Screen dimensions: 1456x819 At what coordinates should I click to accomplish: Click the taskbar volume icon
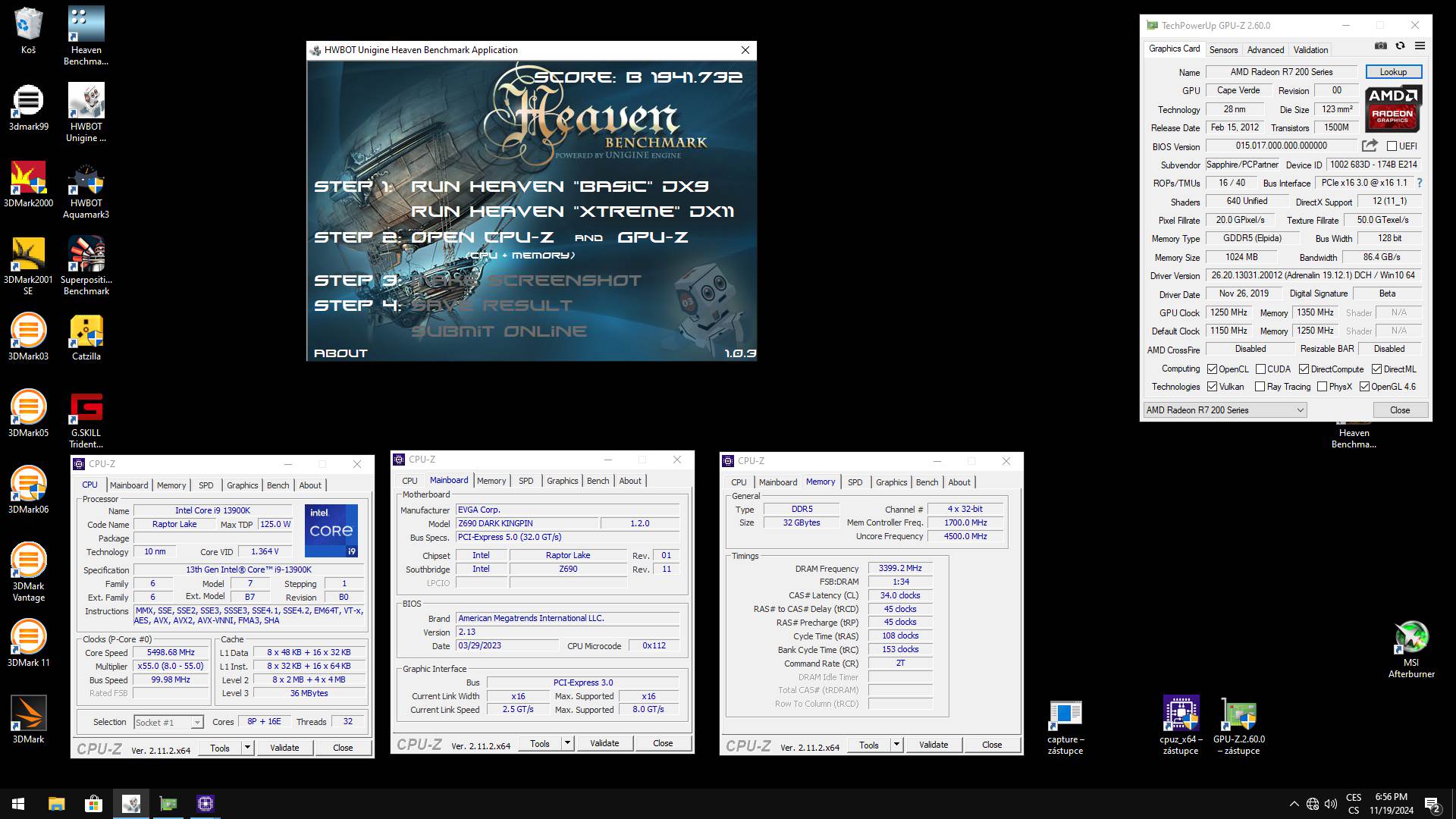point(1331,804)
